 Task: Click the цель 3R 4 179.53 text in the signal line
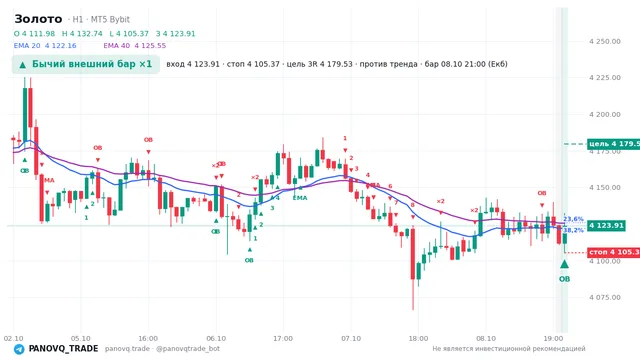[x=320, y=64]
